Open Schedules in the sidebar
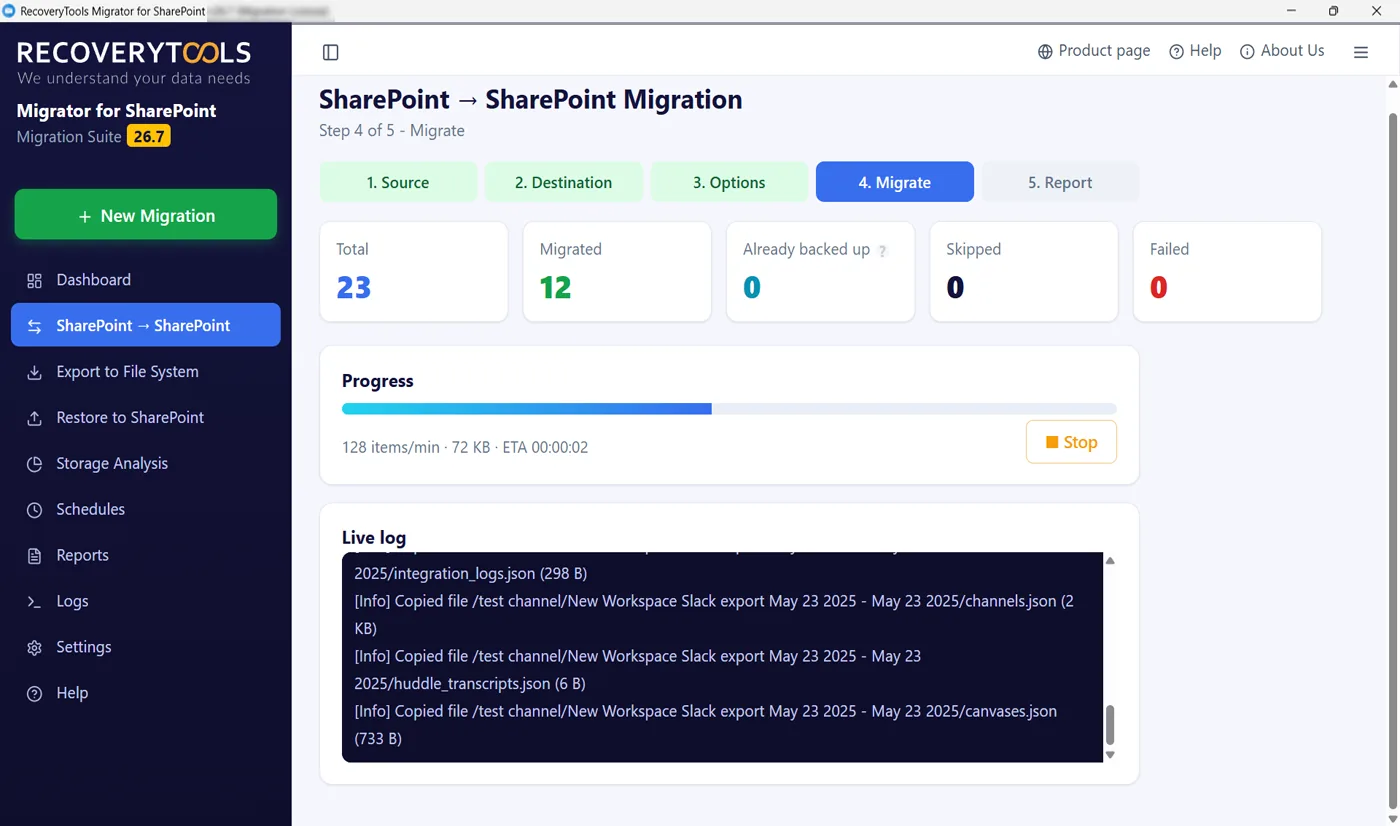The width and height of the screenshot is (1400, 826). pyautogui.click(x=146, y=510)
